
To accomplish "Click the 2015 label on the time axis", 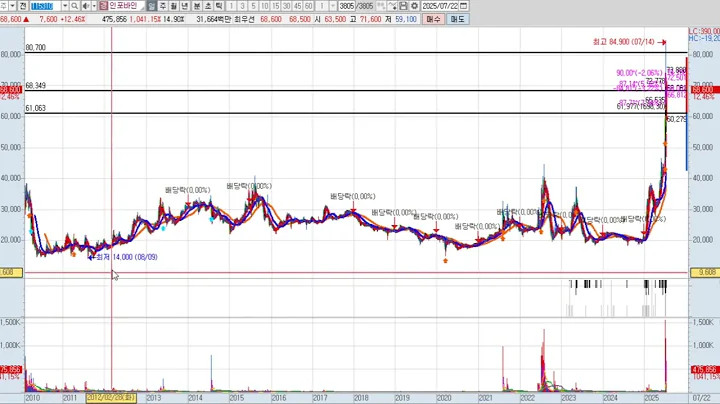I will pyautogui.click(x=236, y=398).
